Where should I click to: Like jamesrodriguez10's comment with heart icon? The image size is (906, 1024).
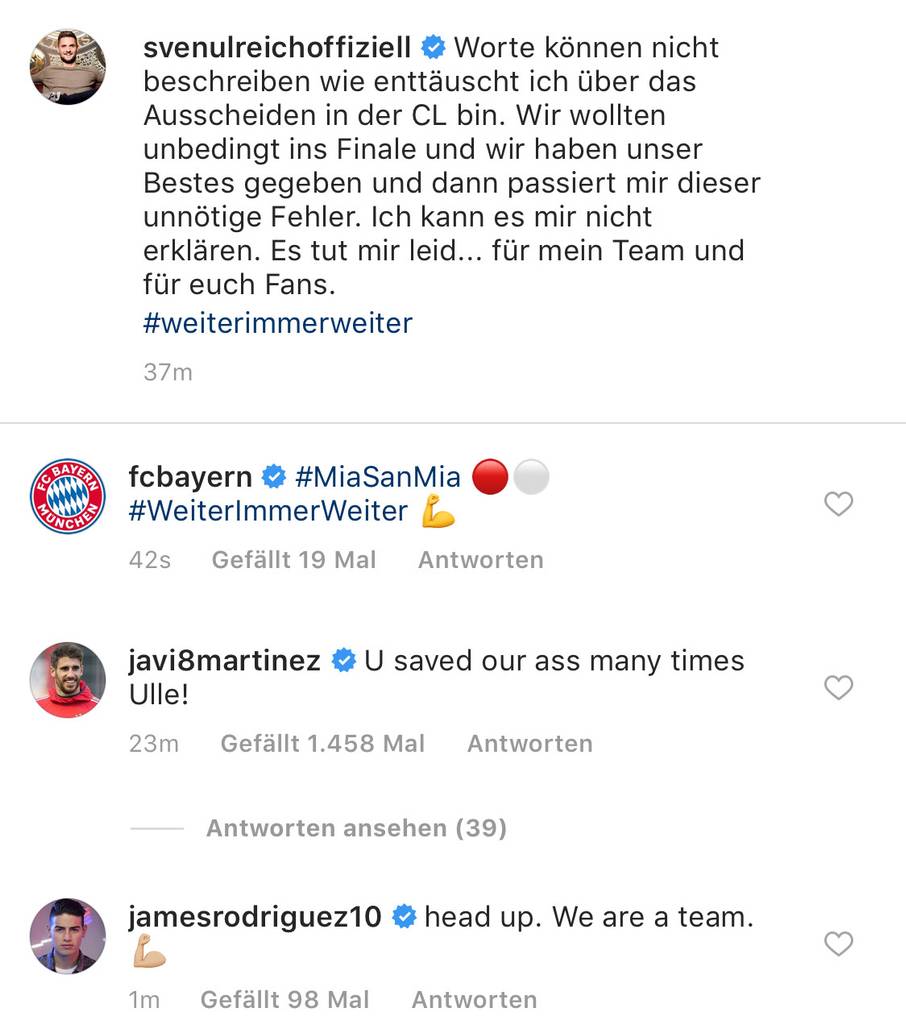pos(838,943)
